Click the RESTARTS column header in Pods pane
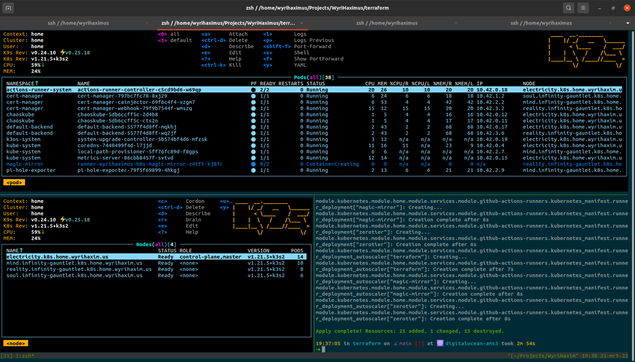This screenshot has height=362, width=635. coord(291,83)
